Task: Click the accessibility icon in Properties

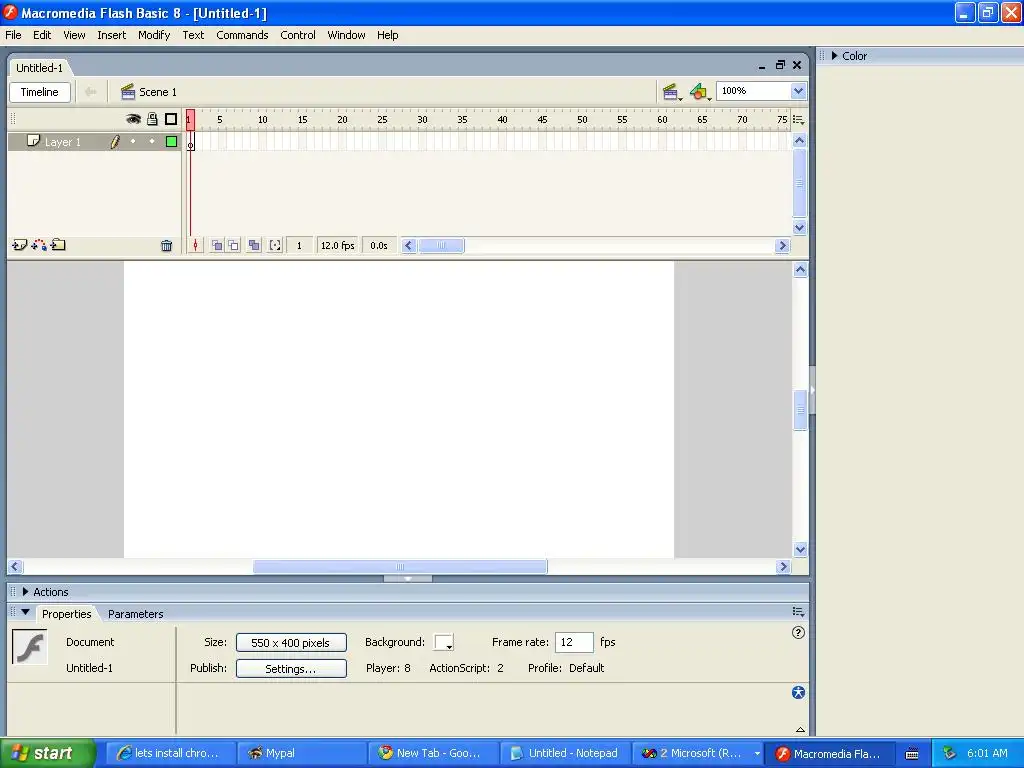Action: pos(798,693)
